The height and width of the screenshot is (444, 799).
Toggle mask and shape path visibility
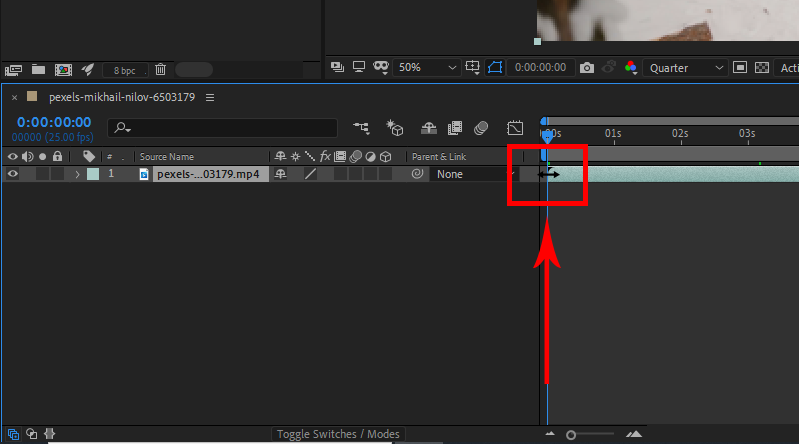coord(381,68)
